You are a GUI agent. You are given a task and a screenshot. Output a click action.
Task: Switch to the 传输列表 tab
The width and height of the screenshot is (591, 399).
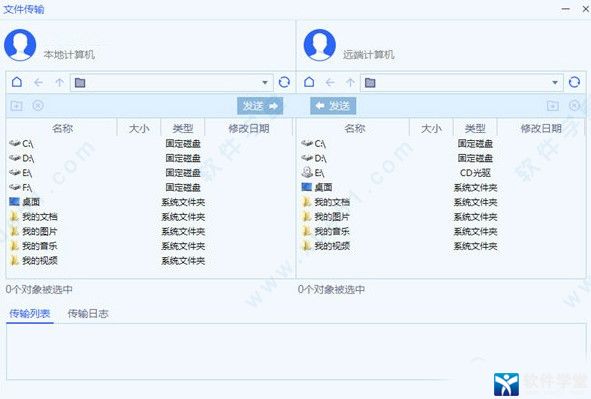click(30, 313)
